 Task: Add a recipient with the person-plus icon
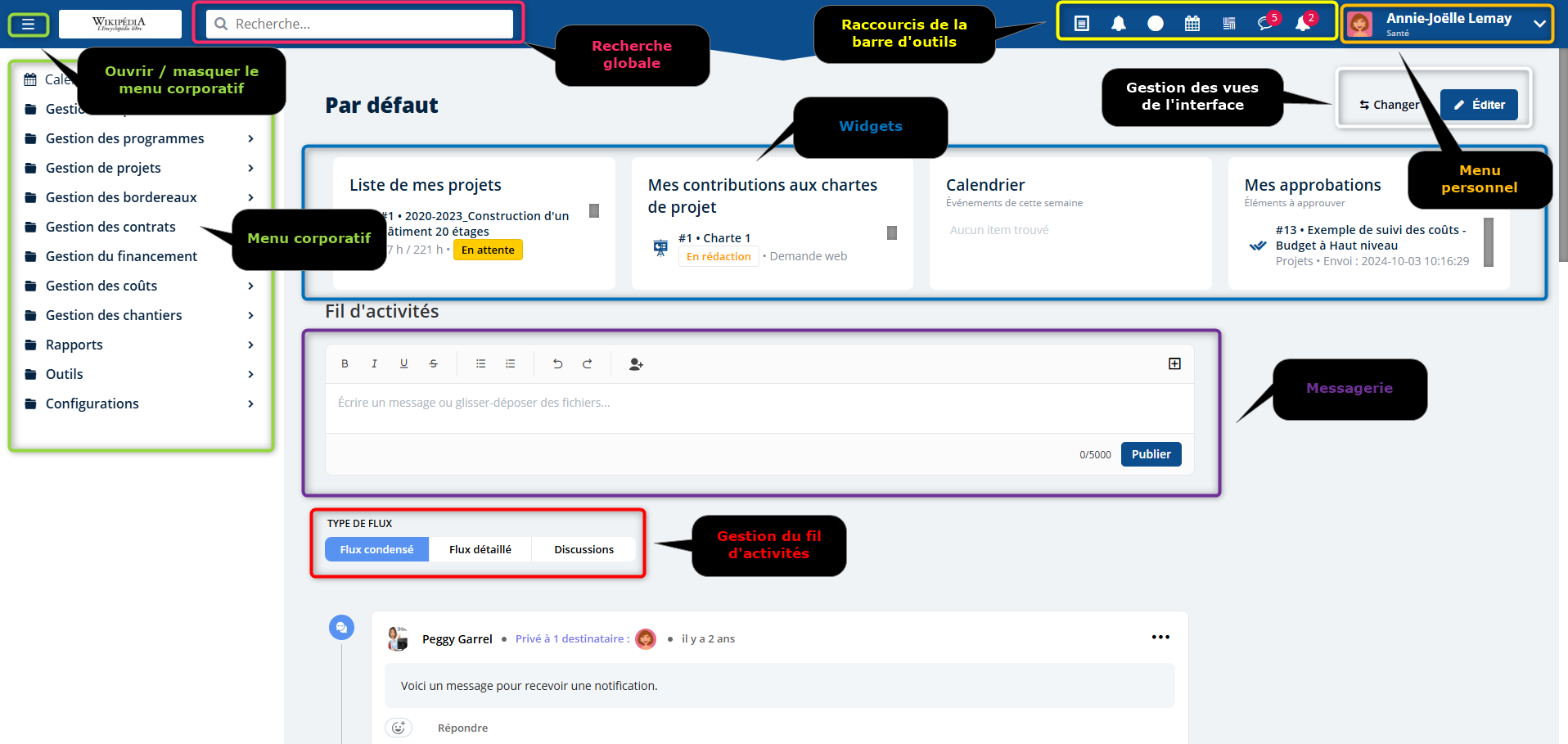pyautogui.click(x=636, y=364)
